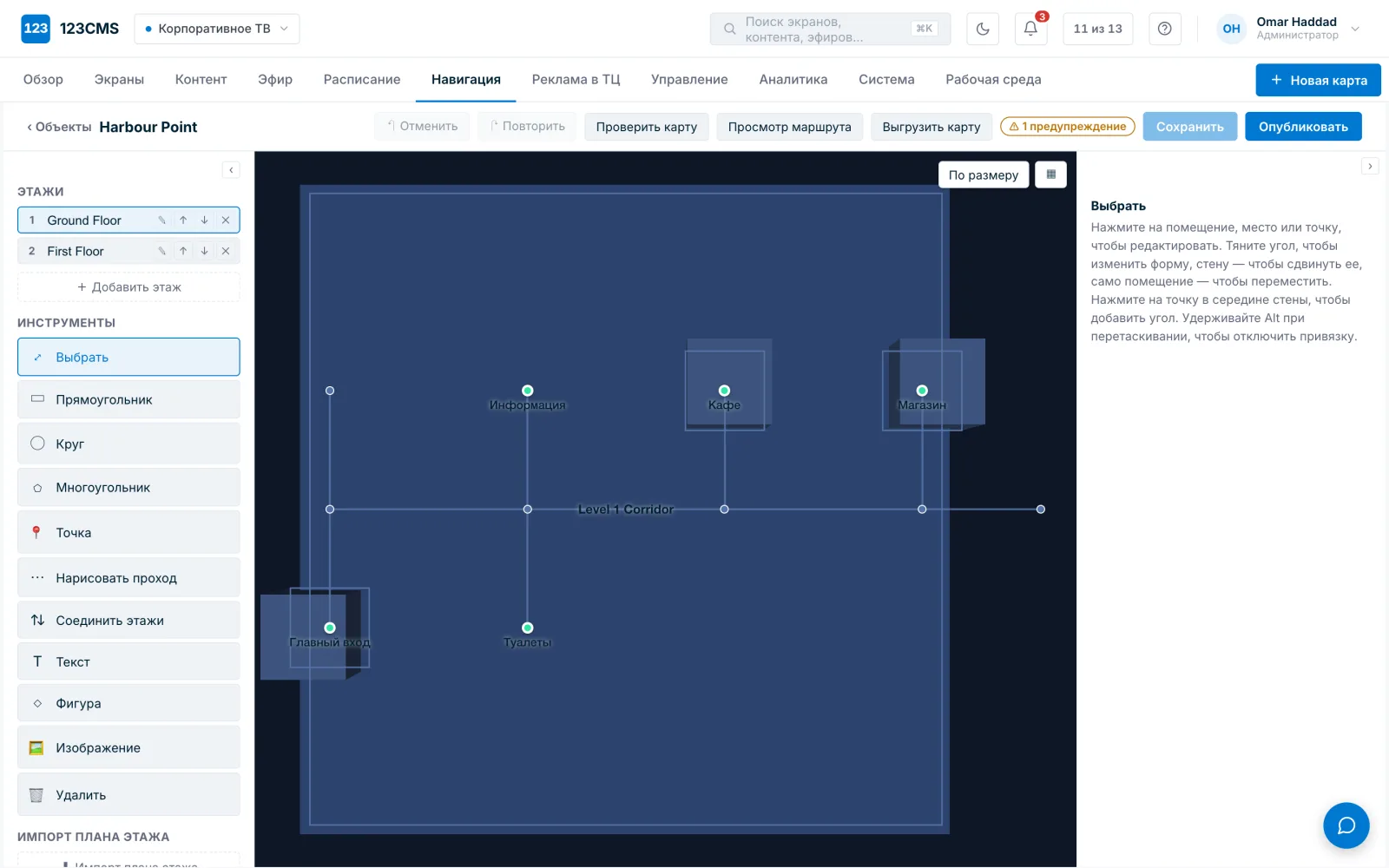Select the Круг tool
This screenshot has width=1389, height=868.
point(128,444)
